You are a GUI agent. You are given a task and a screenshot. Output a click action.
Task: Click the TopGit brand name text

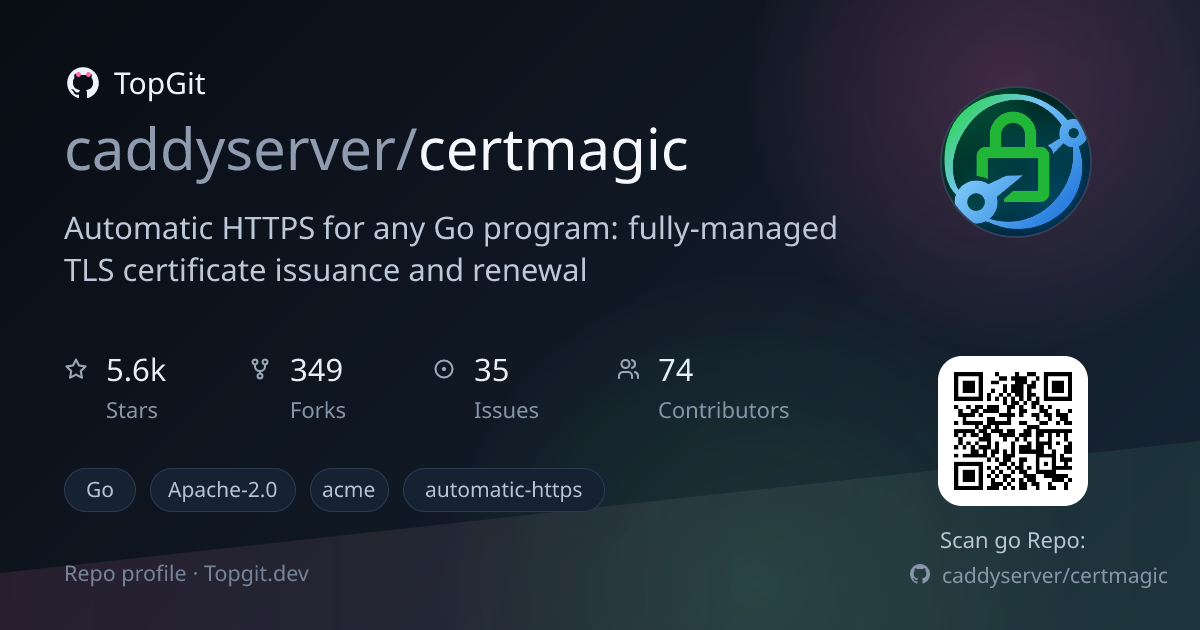[160, 84]
